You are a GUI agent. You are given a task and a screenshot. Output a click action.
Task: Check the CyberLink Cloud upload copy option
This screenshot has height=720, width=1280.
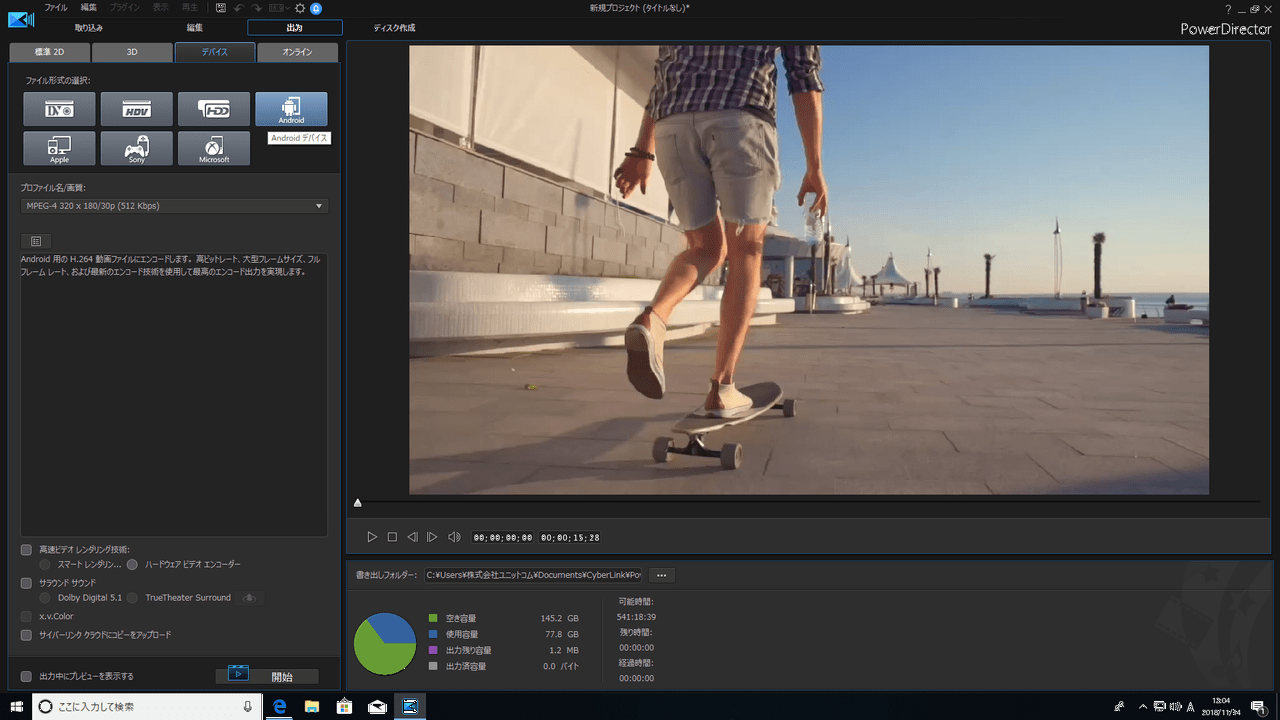27,635
